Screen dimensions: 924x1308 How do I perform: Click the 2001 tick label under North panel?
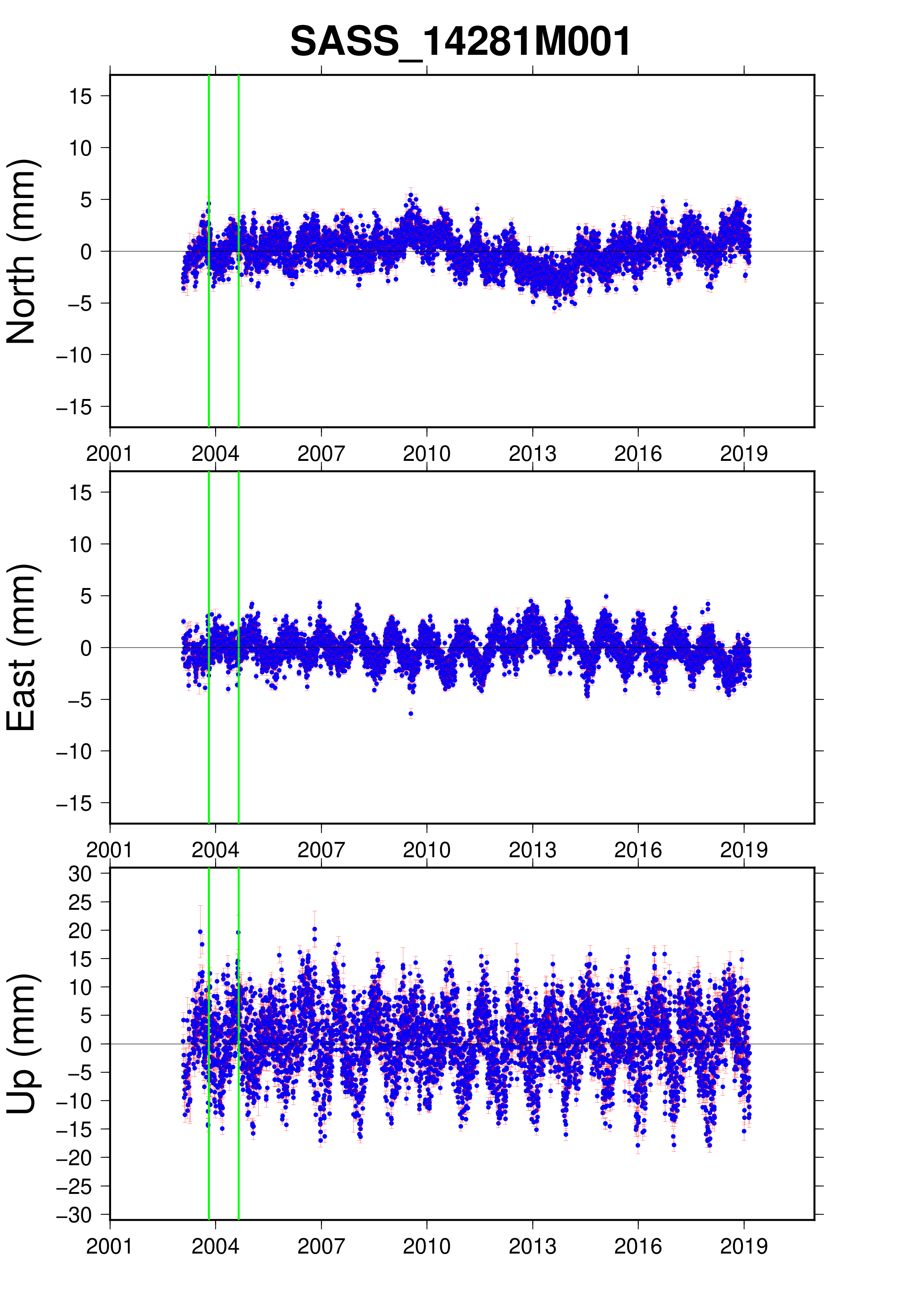pos(109,454)
